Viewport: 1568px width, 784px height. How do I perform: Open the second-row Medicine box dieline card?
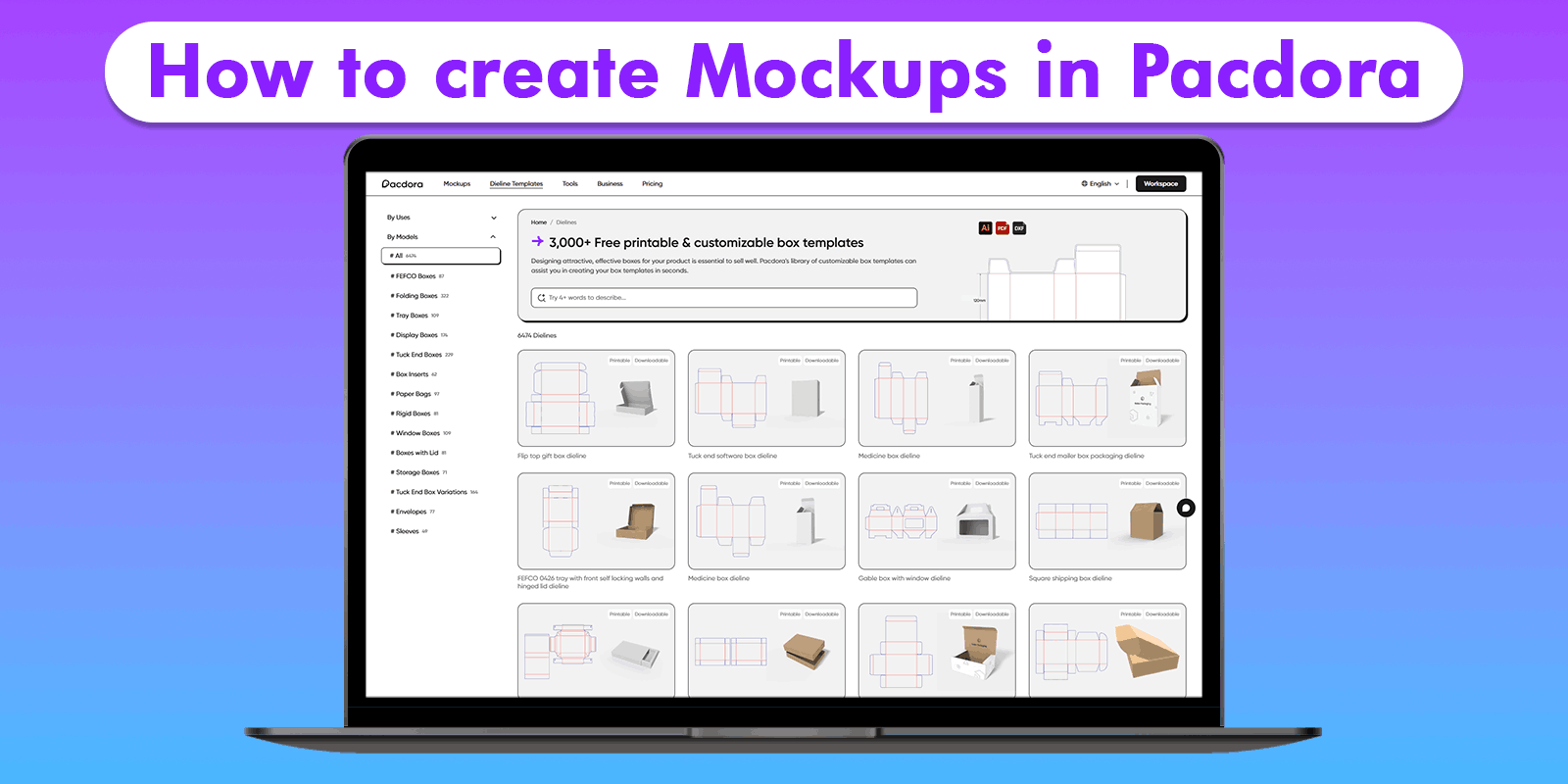click(x=766, y=521)
